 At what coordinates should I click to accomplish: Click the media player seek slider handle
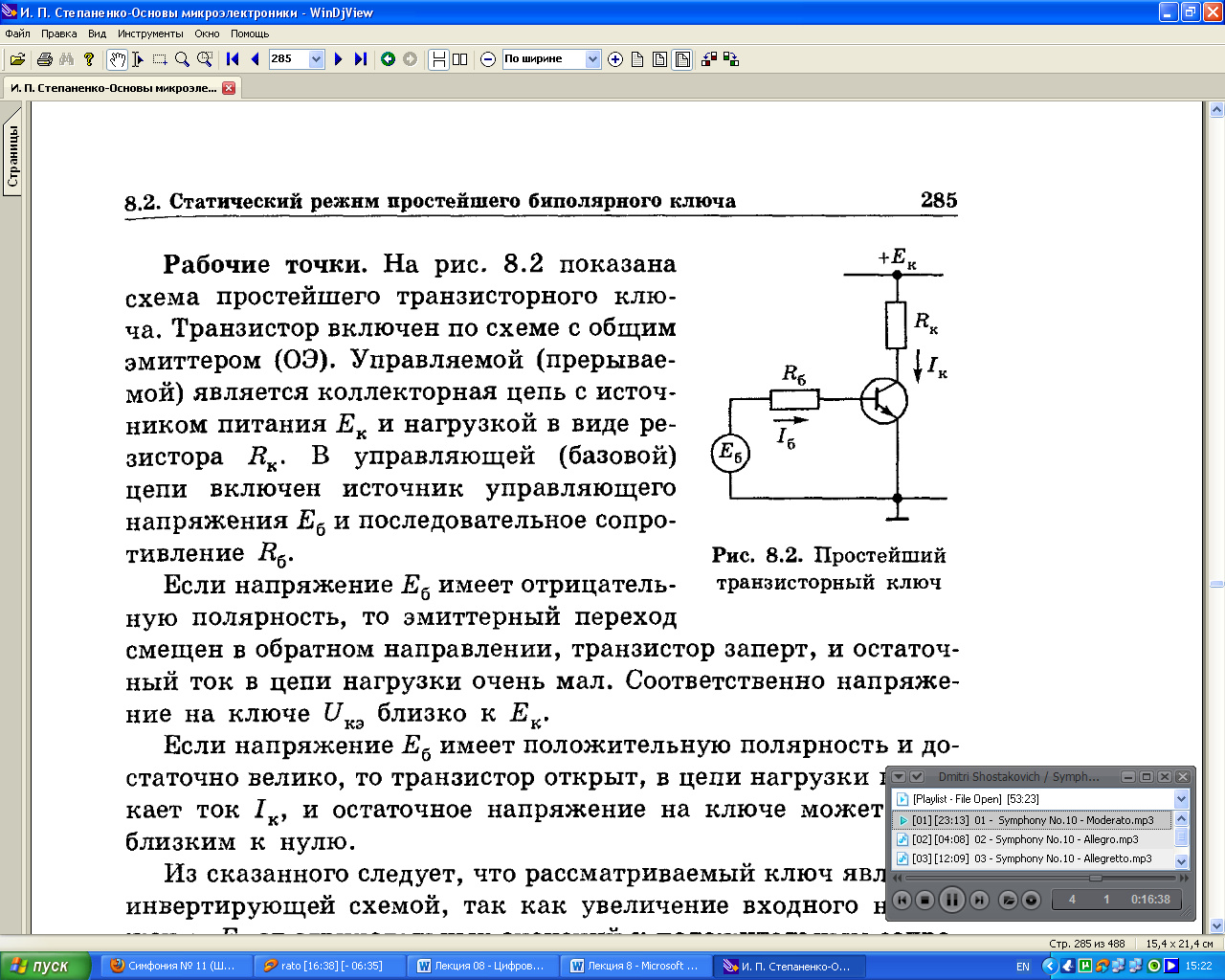pyautogui.click(x=1095, y=878)
